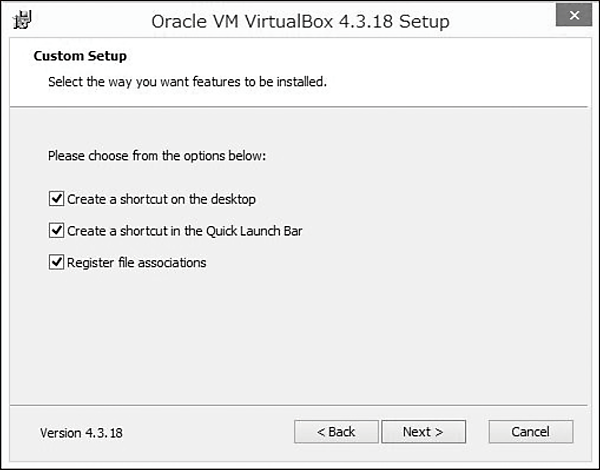Go back with the '< Back' button
This screenshot has width=600, height=473.
336,432
